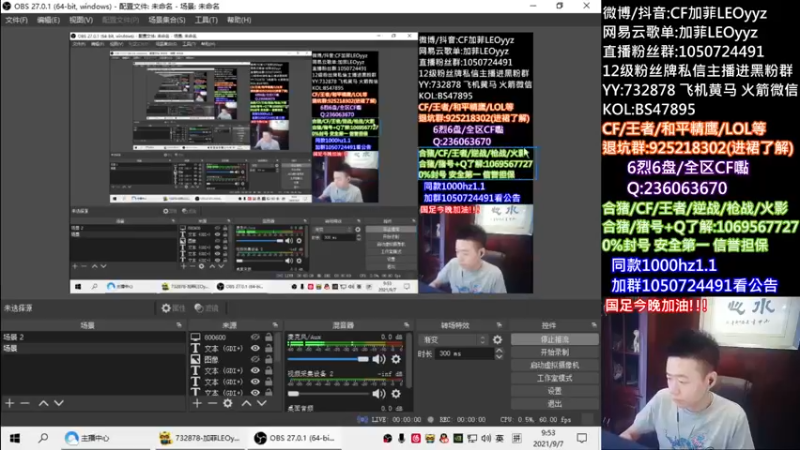Image resolution: width=800 pixels, height=450 pixels.
Task: Add a new scene with plus icon
Action: [x=10, y=403]
